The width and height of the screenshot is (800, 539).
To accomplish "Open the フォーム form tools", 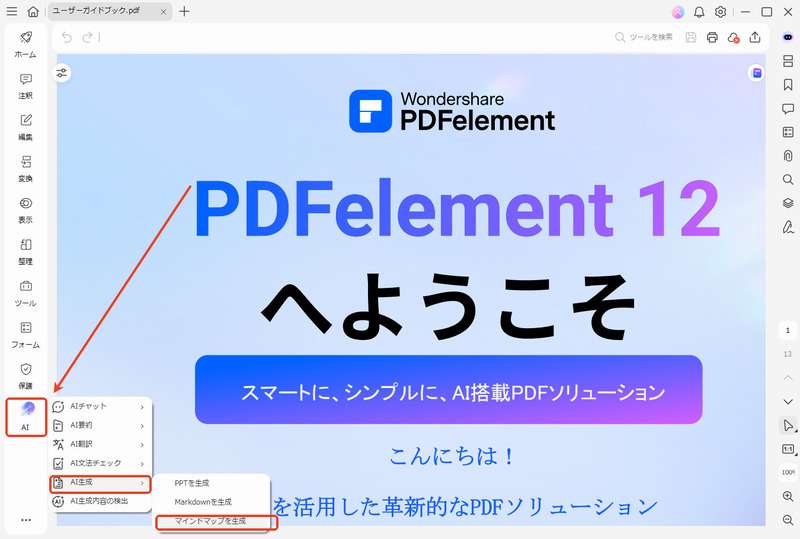I will (26, 335).
